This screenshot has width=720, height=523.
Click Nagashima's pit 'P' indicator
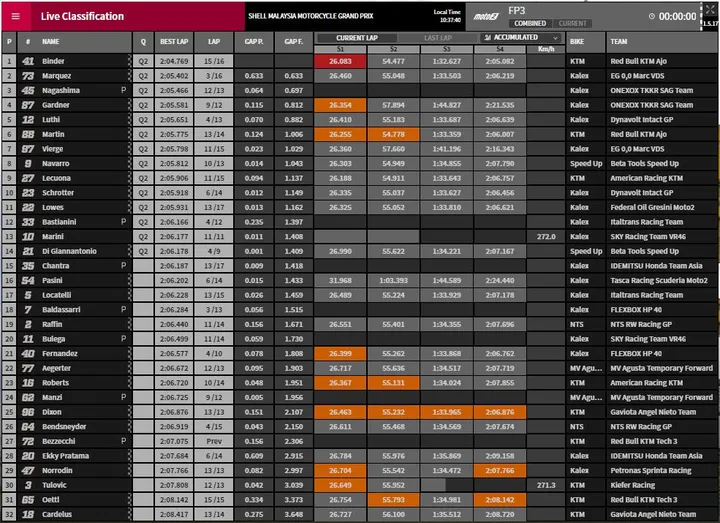(x=123, y=90)
